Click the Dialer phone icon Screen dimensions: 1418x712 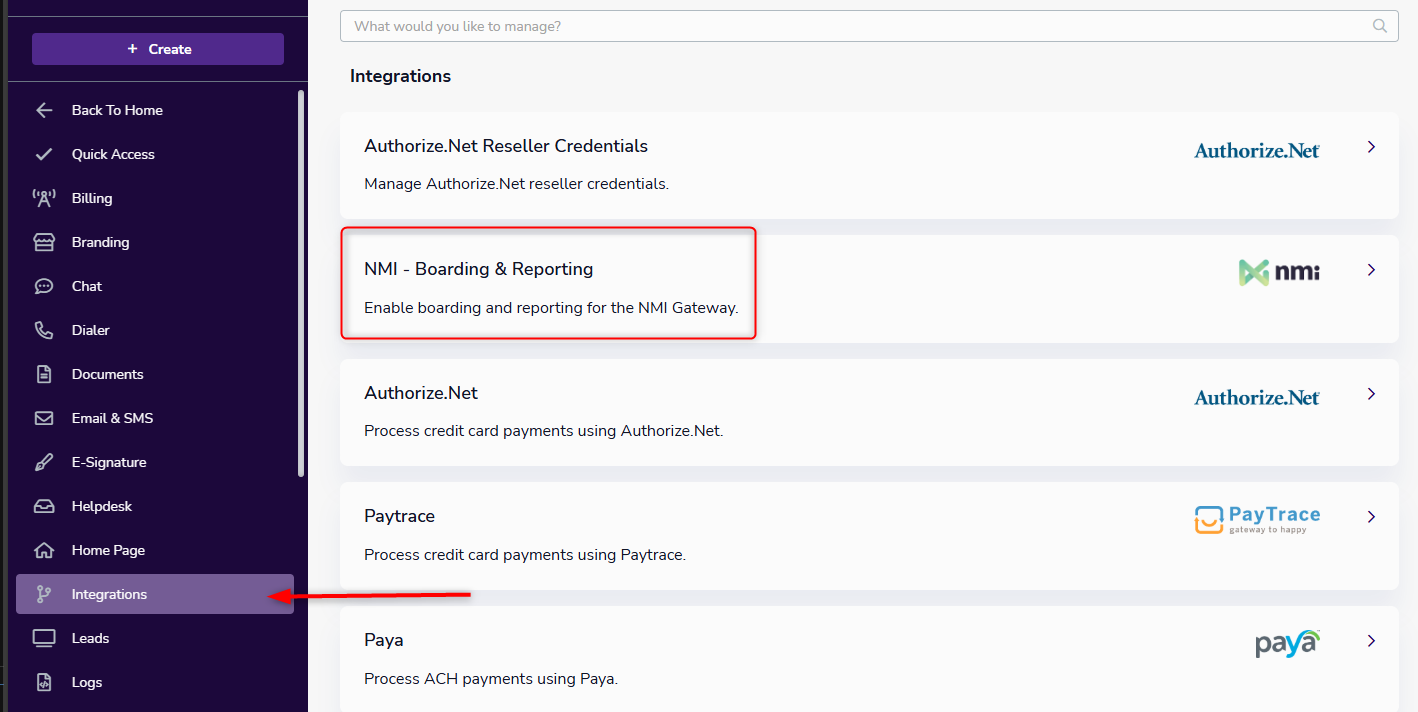pyautogui.click(x=44, y=330)
